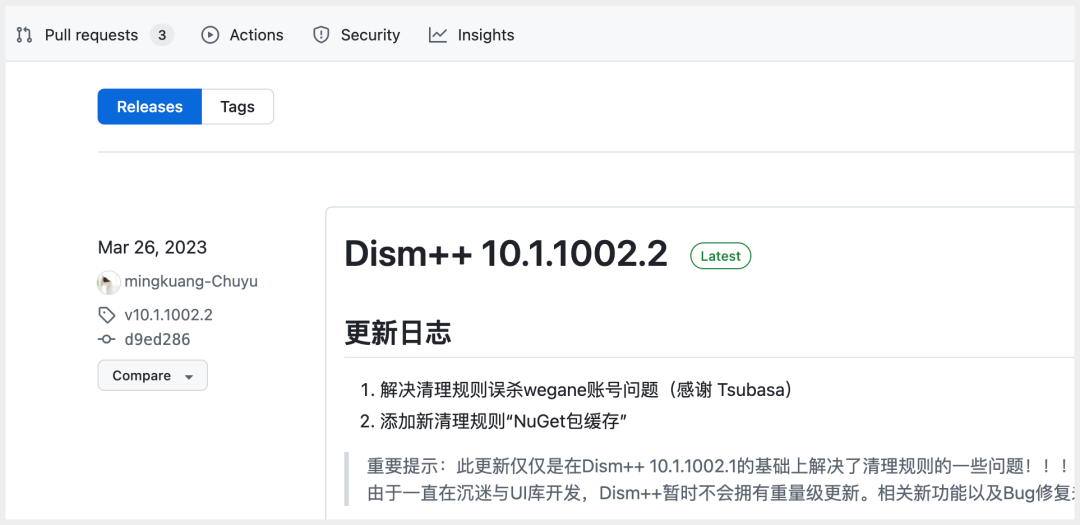Click the line beginning 由于一直在沉迷与UI库开发
Image resolution: width=1080 pixels, height=525 pixels.
[720, 493]
